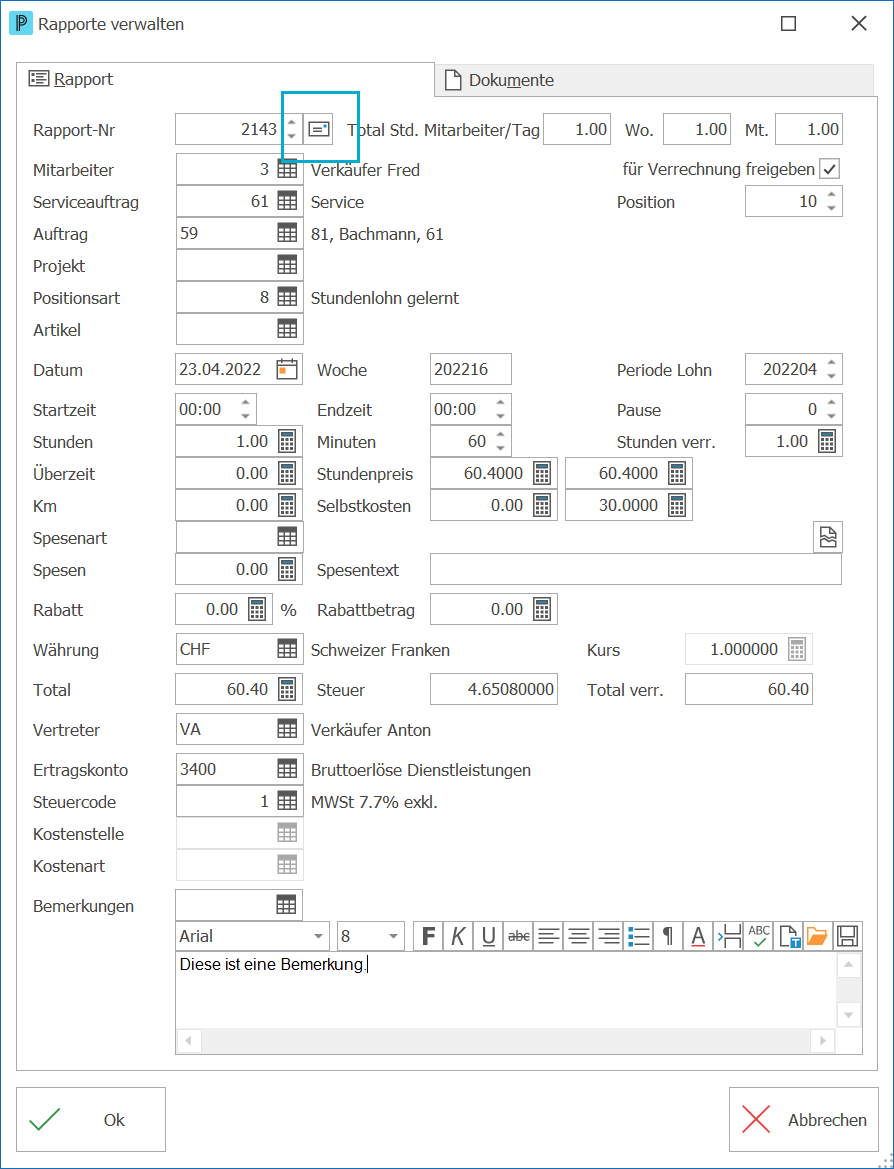Click into the Bemerkung text area
Viewport: 894px width, 1169px height.
coord(506,989)
